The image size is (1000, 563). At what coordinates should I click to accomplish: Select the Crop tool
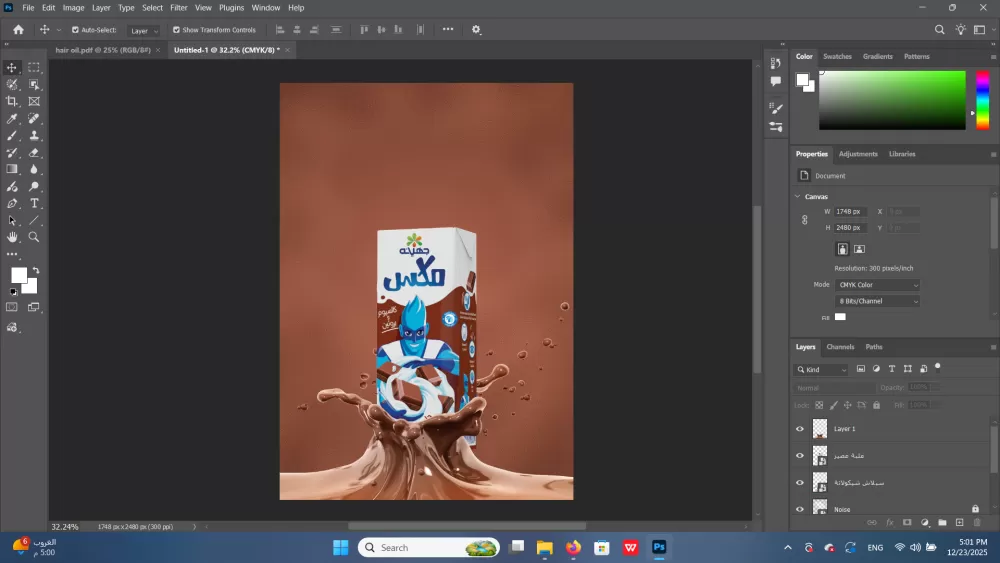pyautogui.click(x=11, y=101)
